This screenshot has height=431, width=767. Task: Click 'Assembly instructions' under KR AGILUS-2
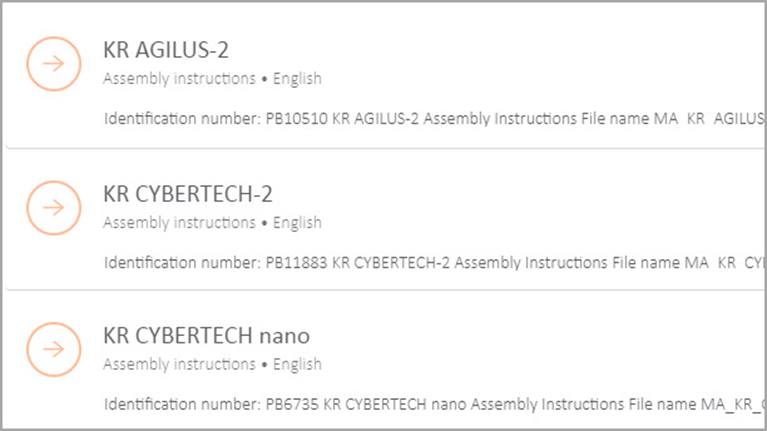click(179, 79)
